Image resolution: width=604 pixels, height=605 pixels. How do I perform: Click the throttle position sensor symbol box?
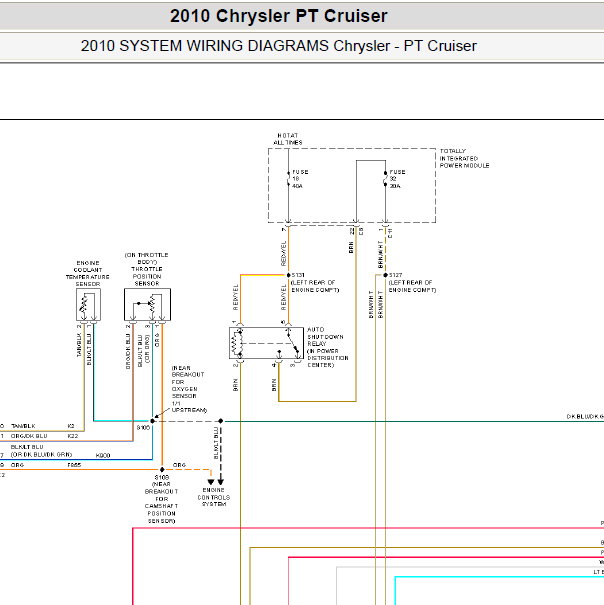(x=147, y=304)
